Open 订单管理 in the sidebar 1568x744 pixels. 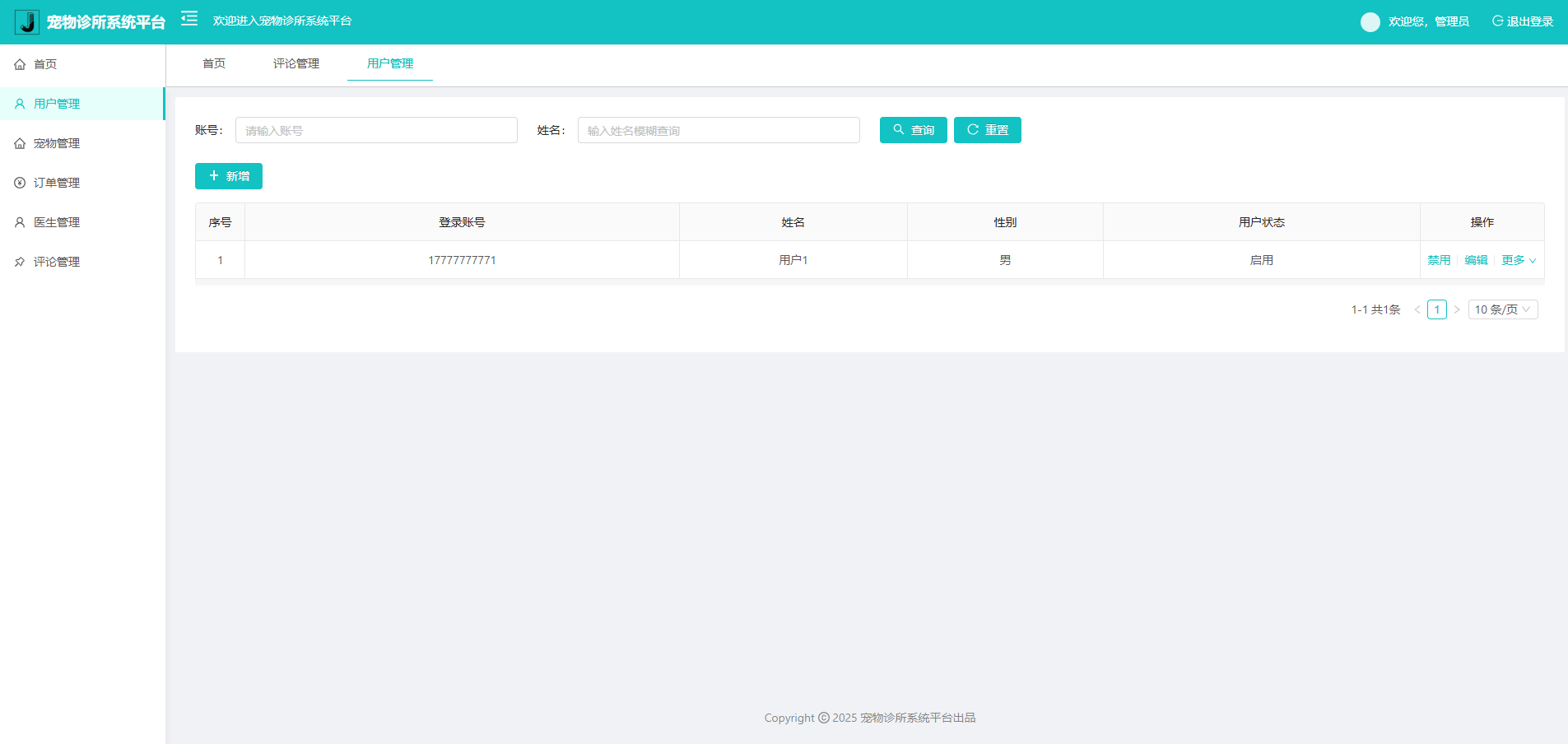(x=82, y=183)
